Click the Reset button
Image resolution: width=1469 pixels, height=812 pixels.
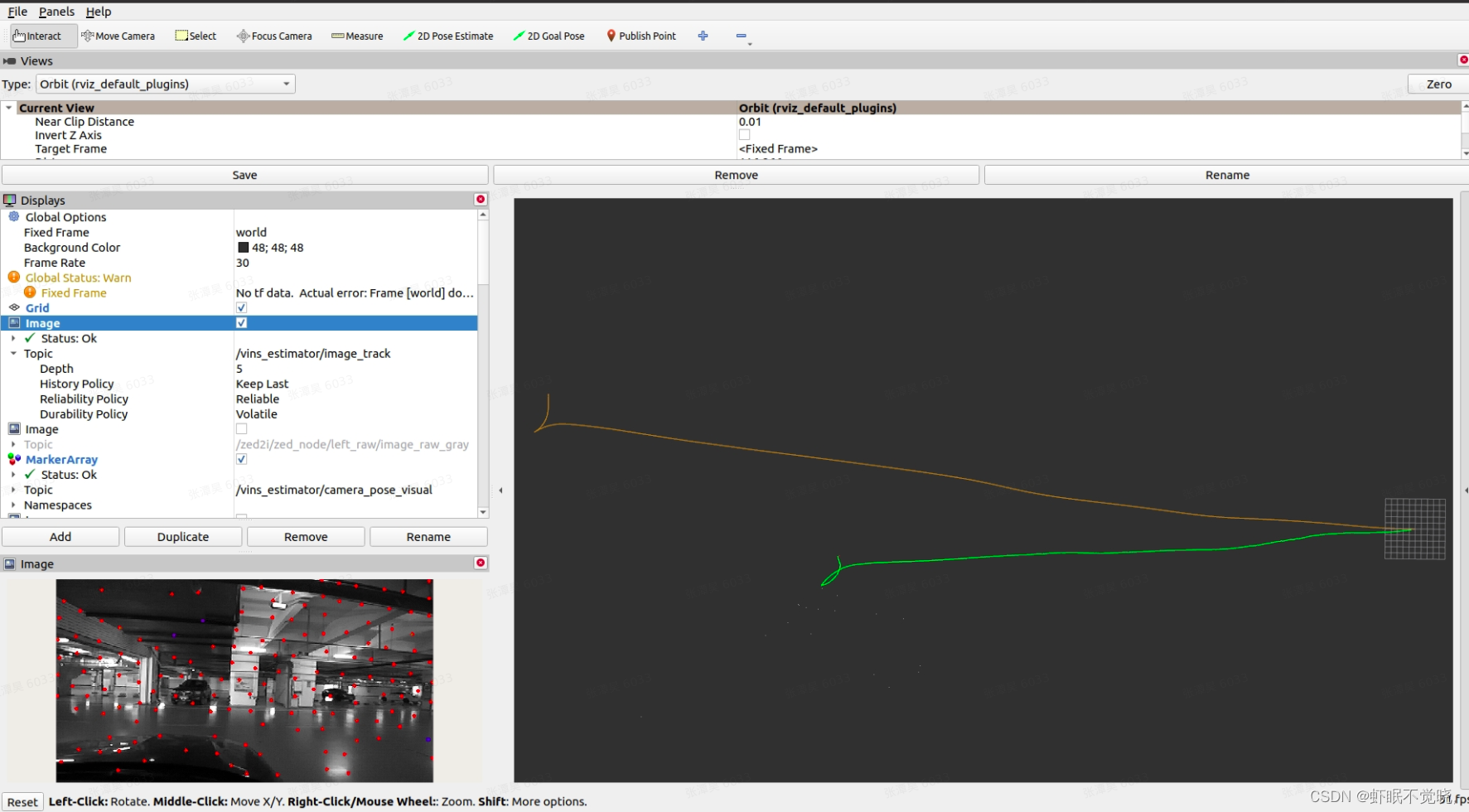[x=22, y=802]
